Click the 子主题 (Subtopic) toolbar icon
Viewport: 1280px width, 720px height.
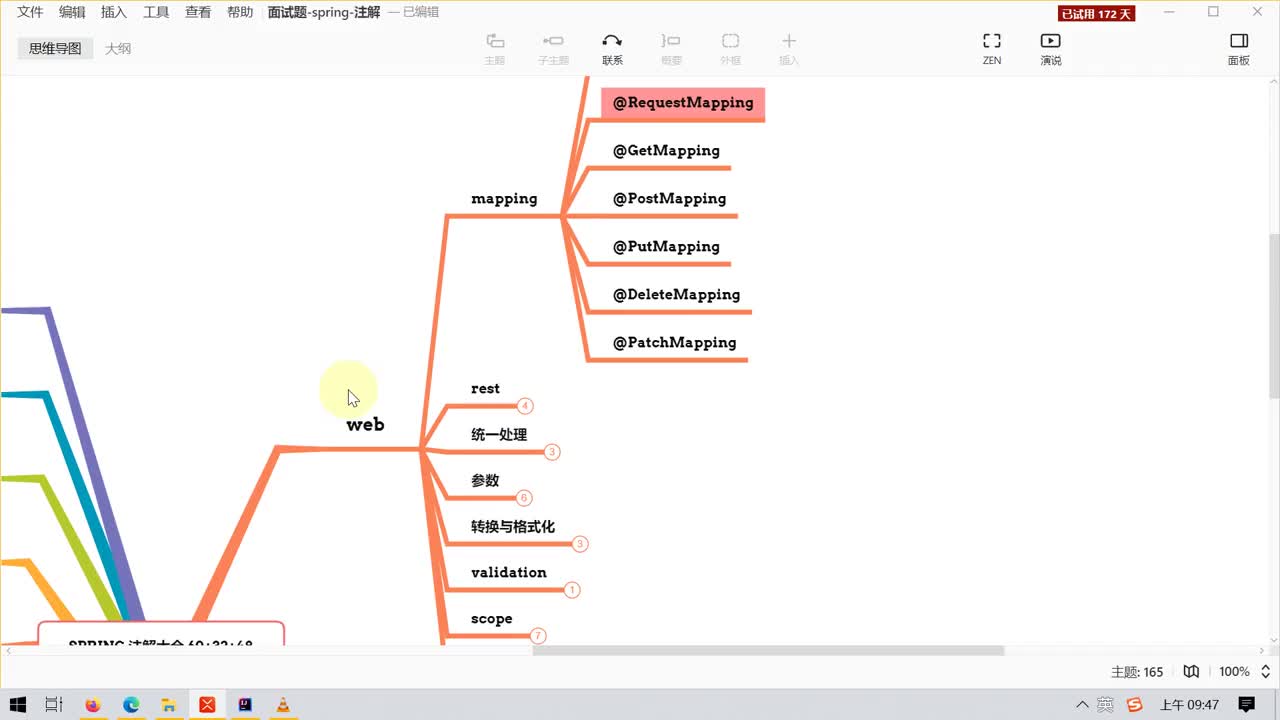point(553,41)
